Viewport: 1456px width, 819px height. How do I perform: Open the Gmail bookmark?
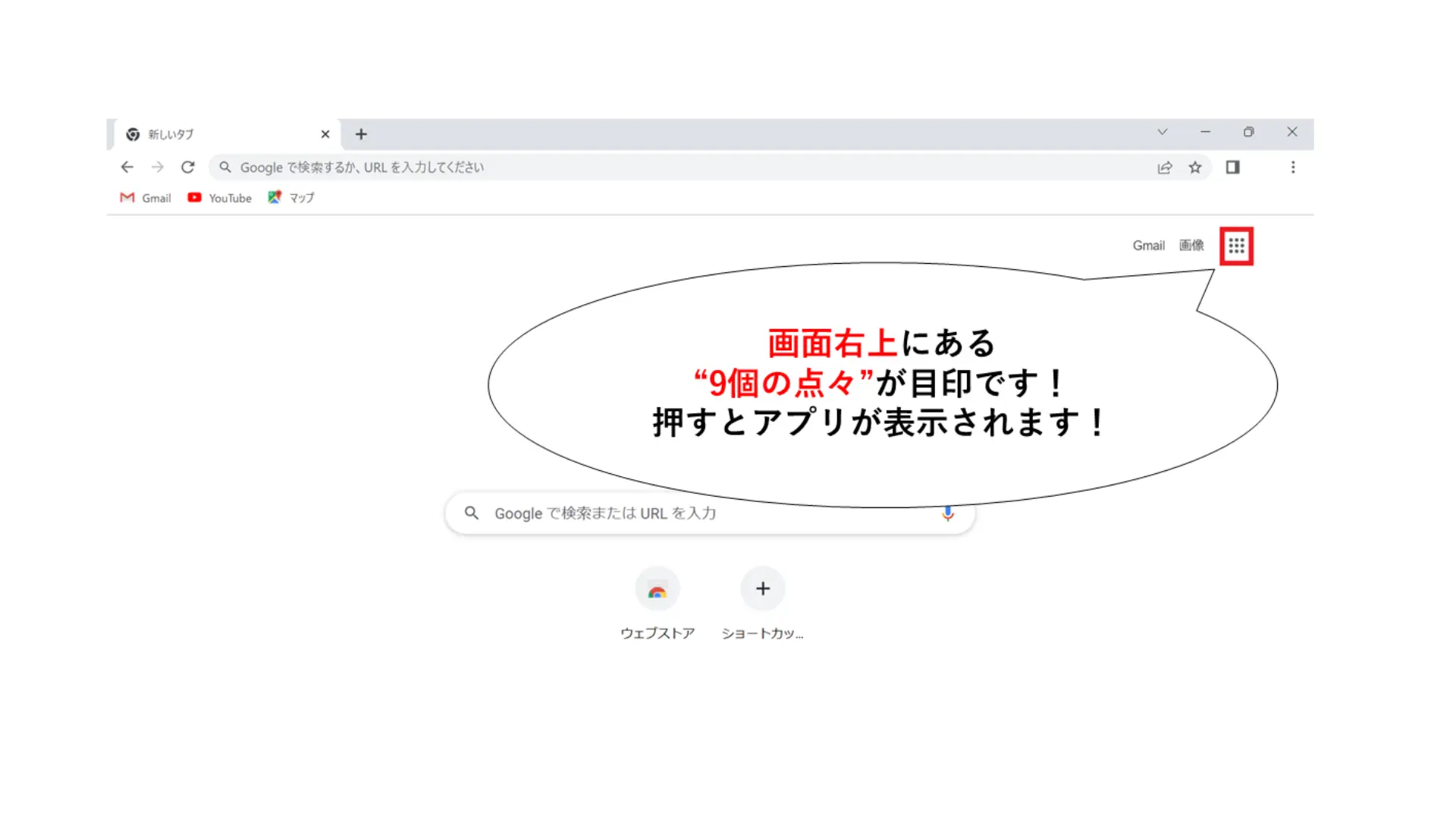coord(146,198)
